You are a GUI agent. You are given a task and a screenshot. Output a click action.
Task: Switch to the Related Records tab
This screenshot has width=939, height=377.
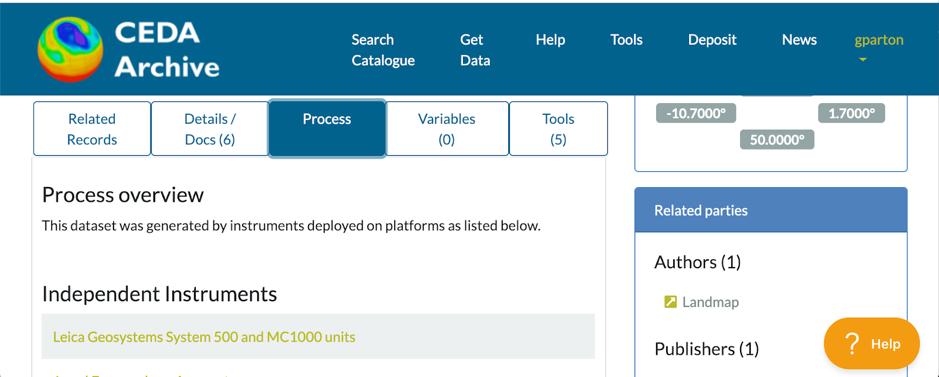[92, 129]
